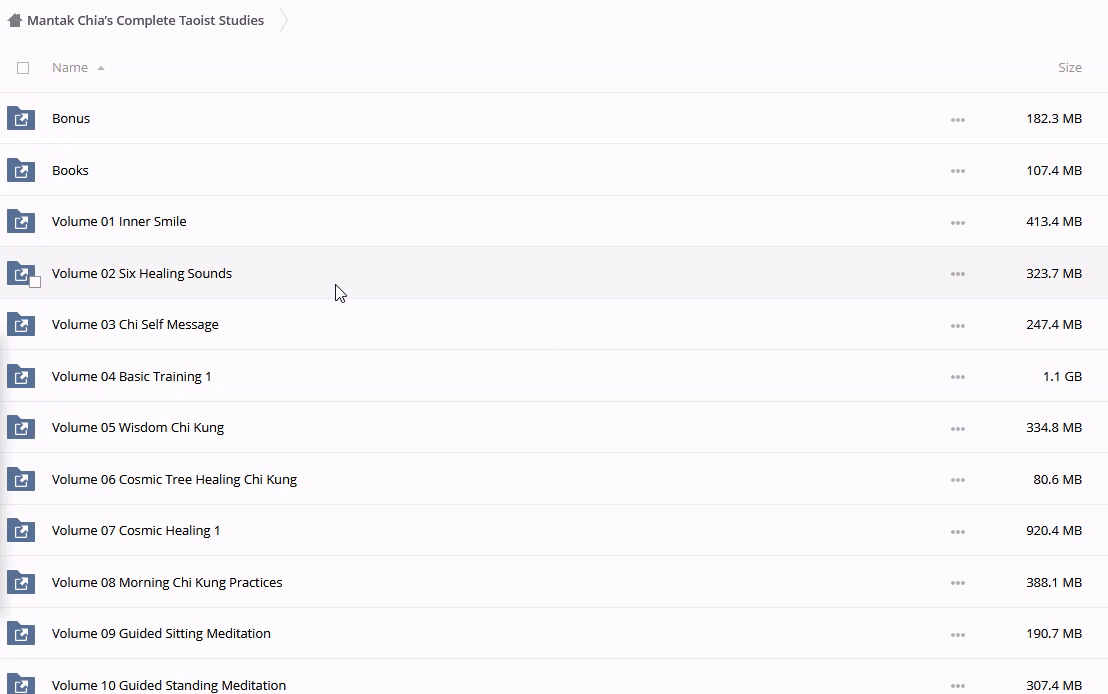1108x694 pixels.
Task: Open the Volume 06 Cosmic Tree Healing folder
Action: [174, 479]
